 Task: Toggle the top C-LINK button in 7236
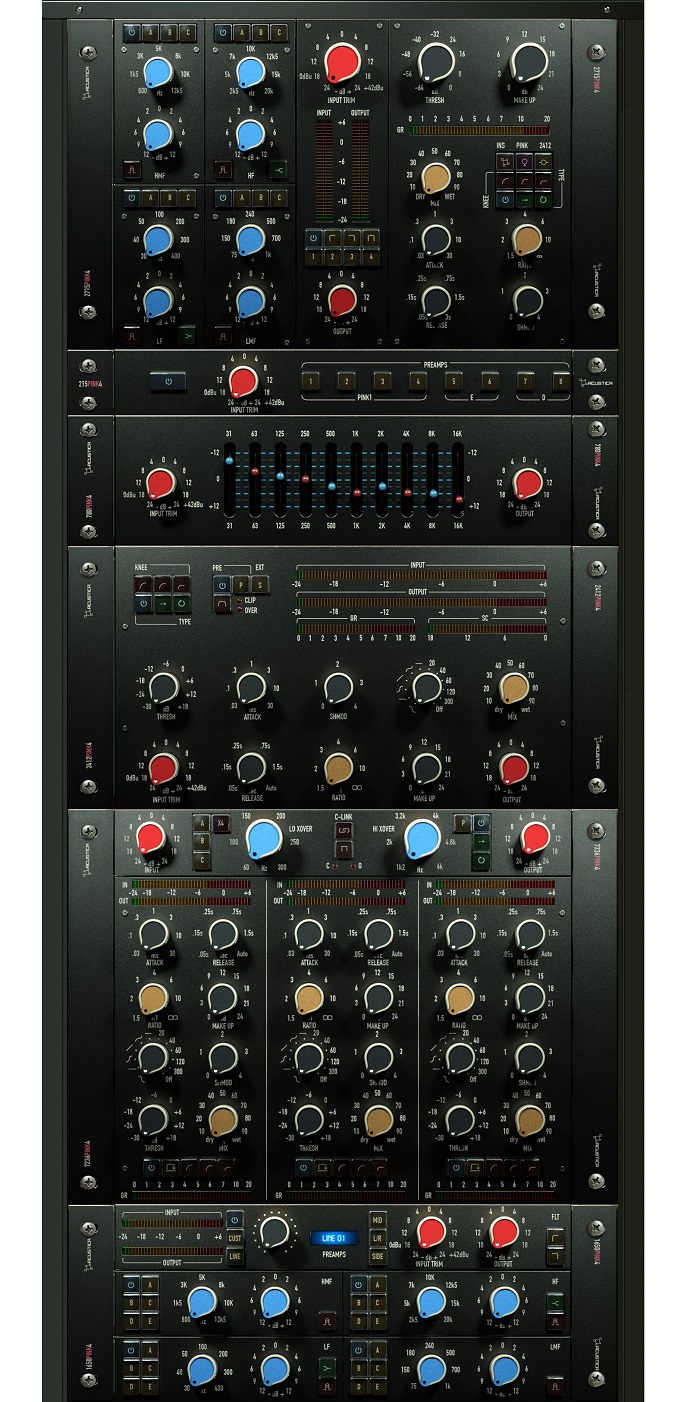pyautogui.click(x=343, y=831)
